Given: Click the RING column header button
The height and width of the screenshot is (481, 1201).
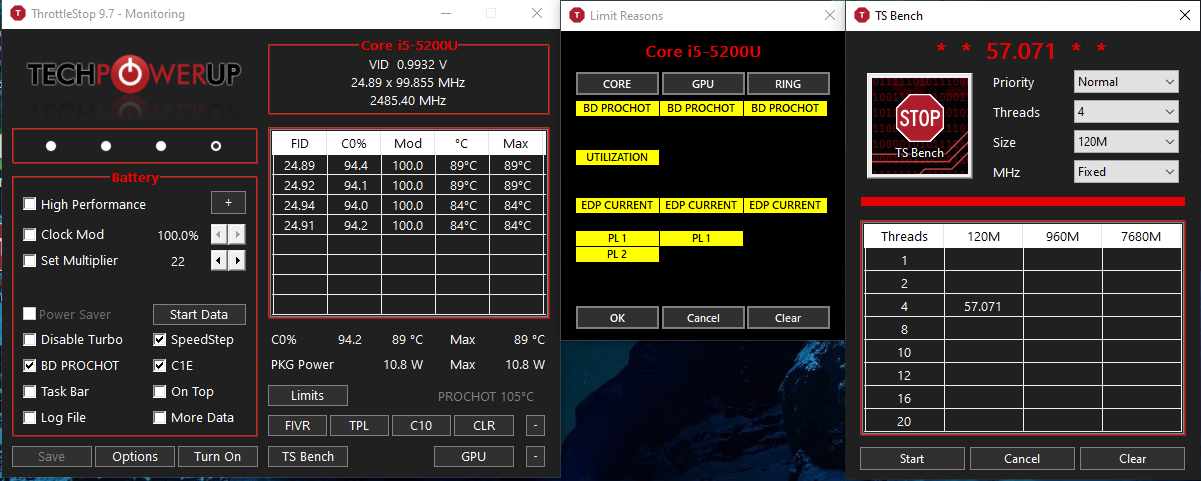Looking at the screenshot, I should pyautogui.click(x=788, y=84).
